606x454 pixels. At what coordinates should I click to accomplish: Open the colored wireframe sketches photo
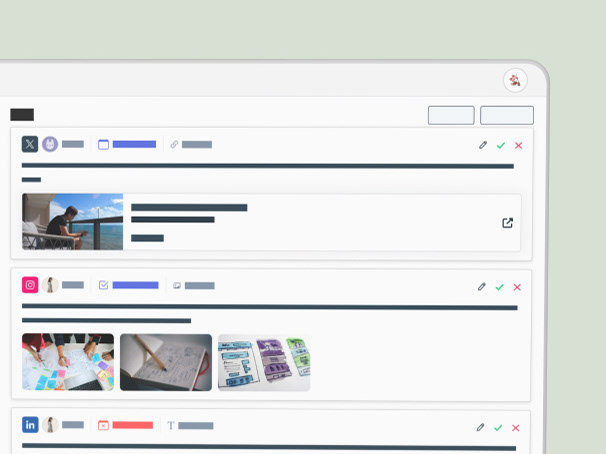(264, 363)
